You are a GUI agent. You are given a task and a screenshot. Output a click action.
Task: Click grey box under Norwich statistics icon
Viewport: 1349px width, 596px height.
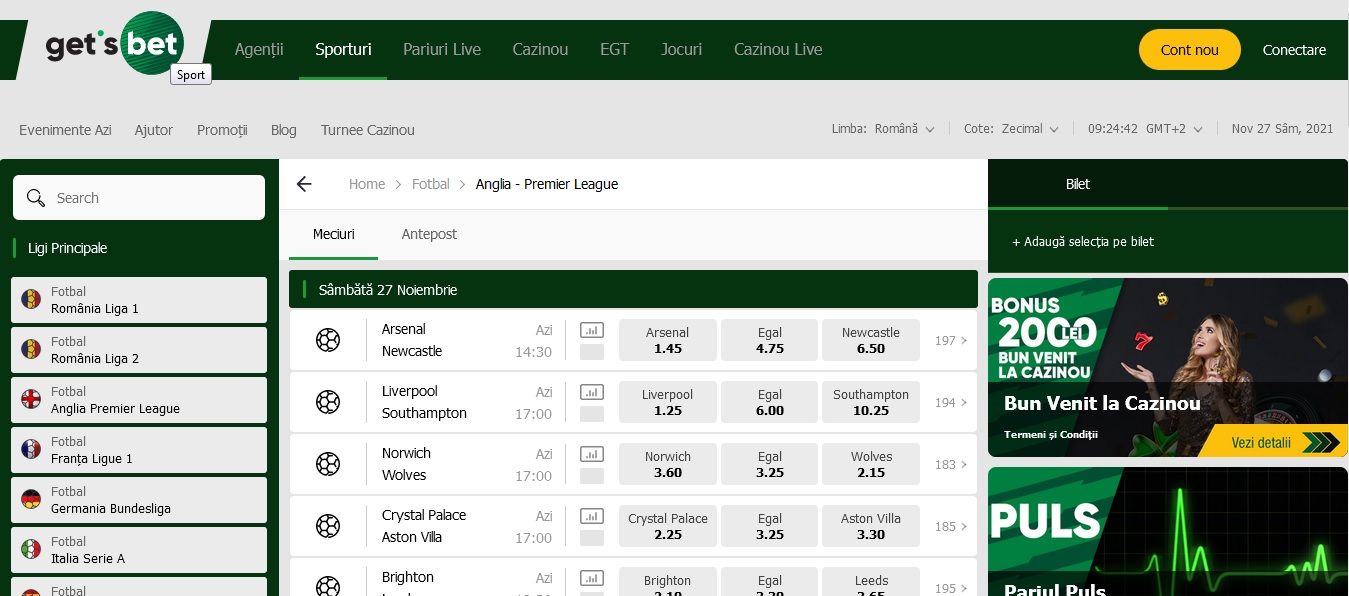(592, 476)
